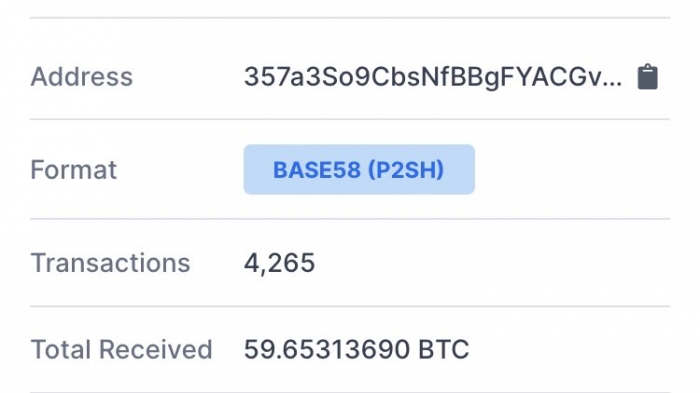The width and height of the screenshot is (700, 393).
Task: Click the divider line below the Address row
Action: tap(350, 119)
